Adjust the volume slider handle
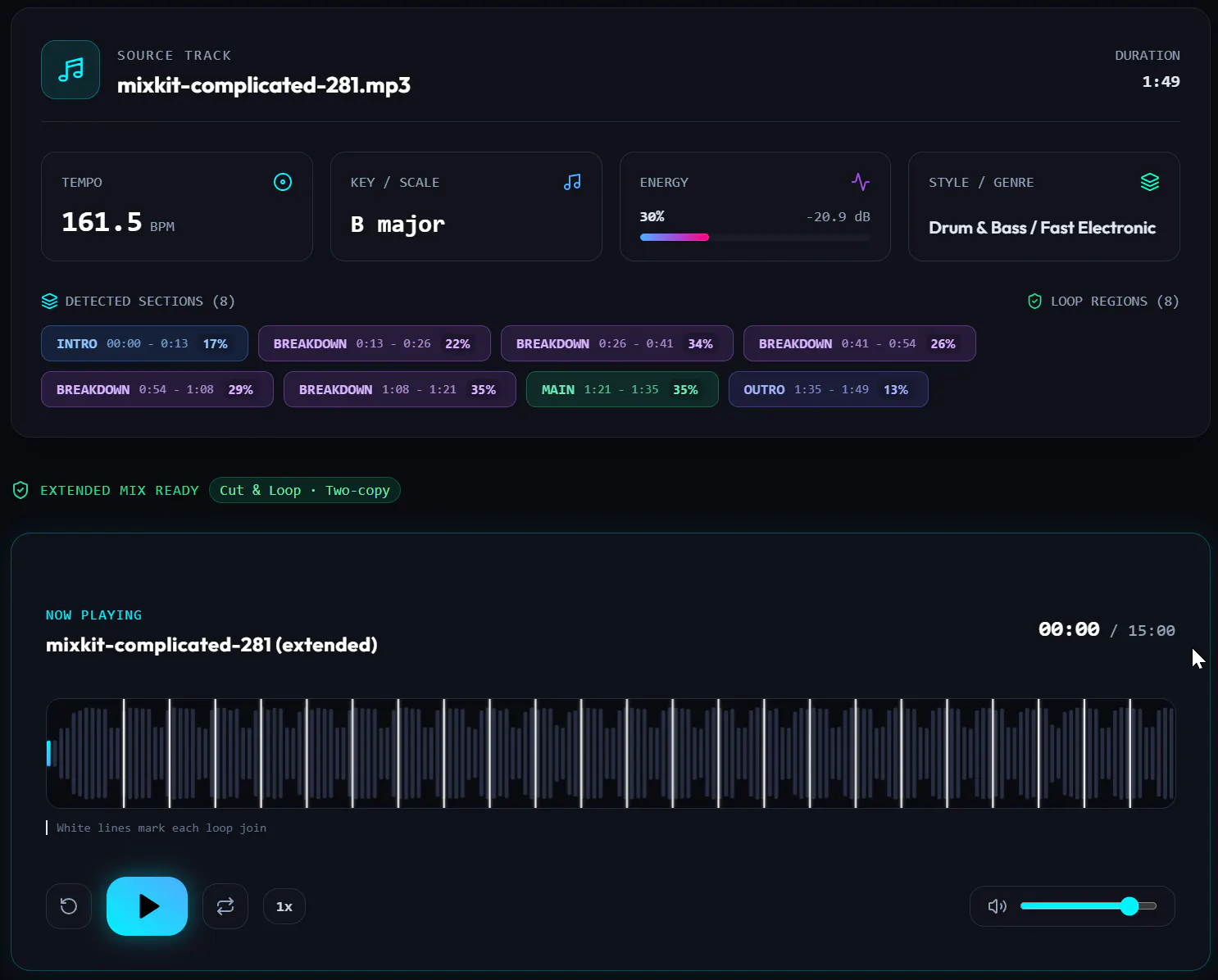The height and width of the screenshot is (980, 1218). tap(1129, 905)
